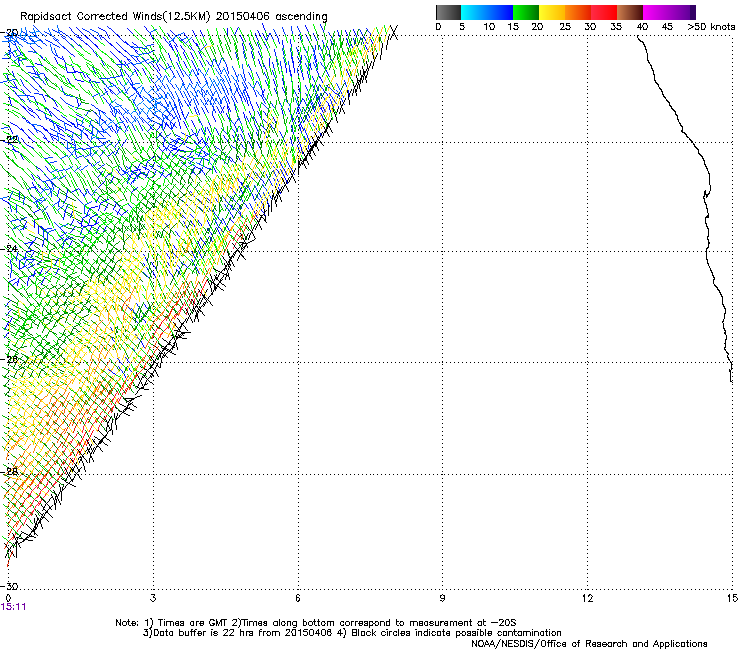Click the NOAA/NESDIS credit line
The height and width of the screenshot is (650, 740).
pyautogui.click(x=589, y=644)
